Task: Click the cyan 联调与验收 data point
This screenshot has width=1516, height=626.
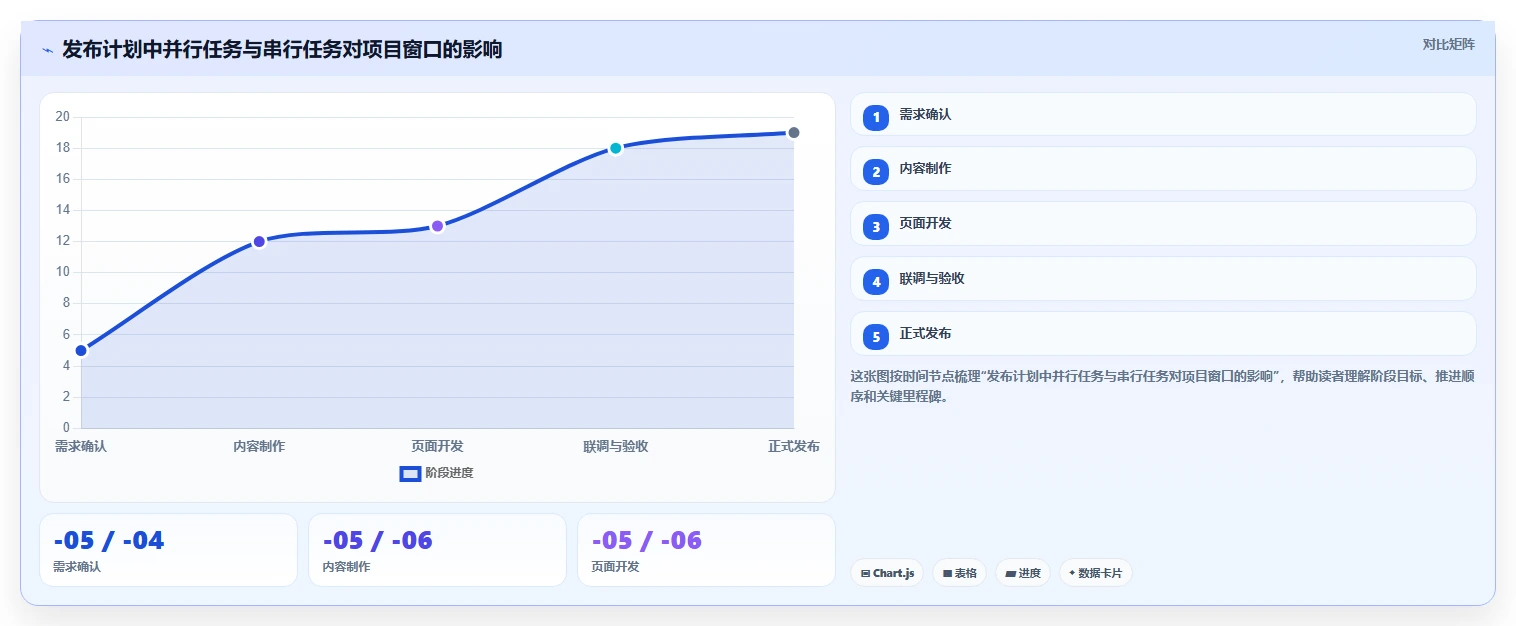Action: coord(616,148)
